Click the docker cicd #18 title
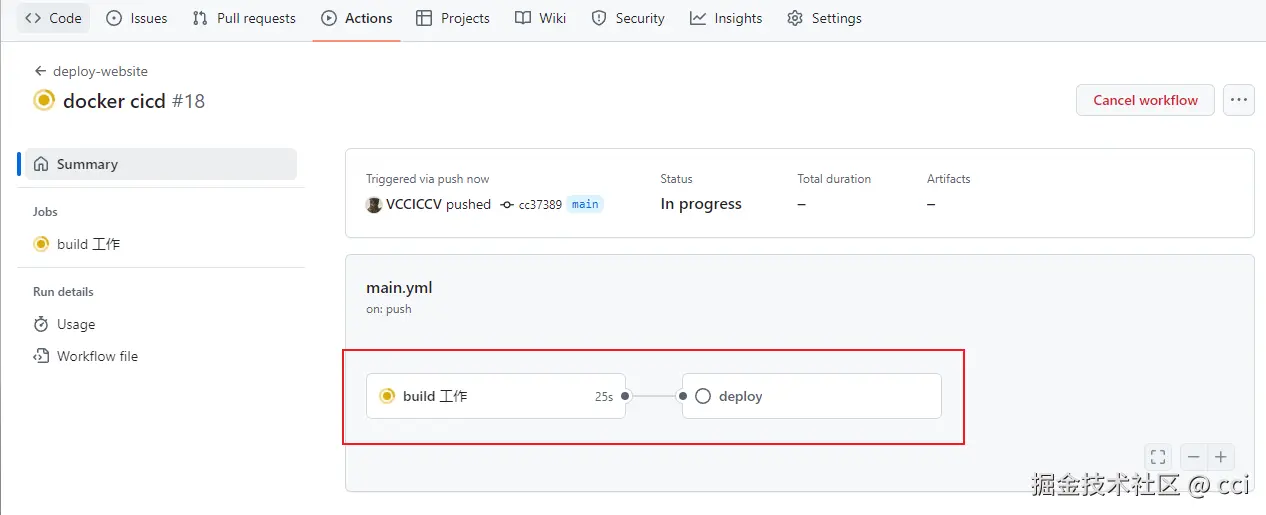Image resolution: width=1266 pixels, height=515 pixels. click(x=134, y=100)
